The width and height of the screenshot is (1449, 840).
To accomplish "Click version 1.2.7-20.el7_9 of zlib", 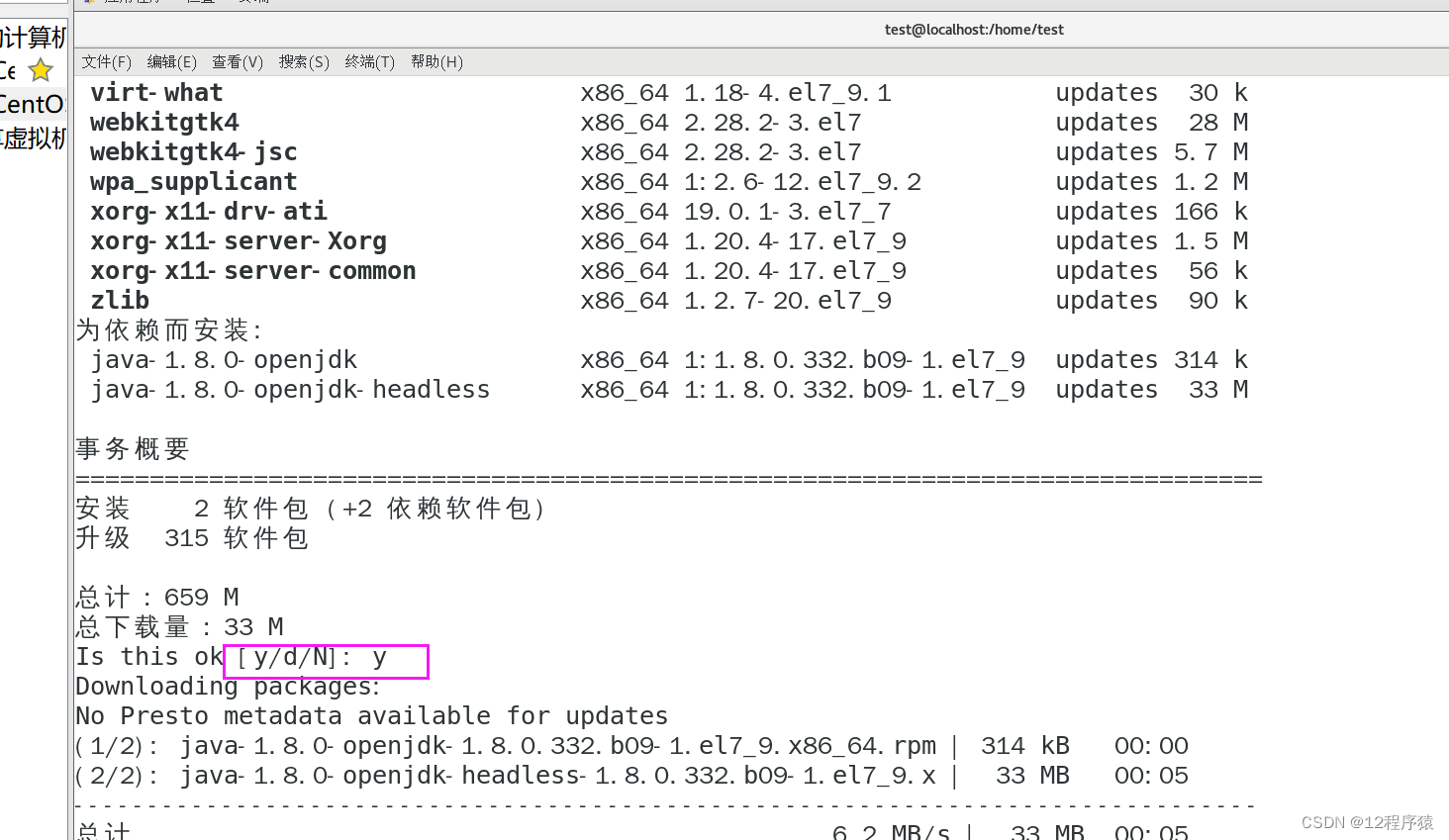I will (788, 301).
